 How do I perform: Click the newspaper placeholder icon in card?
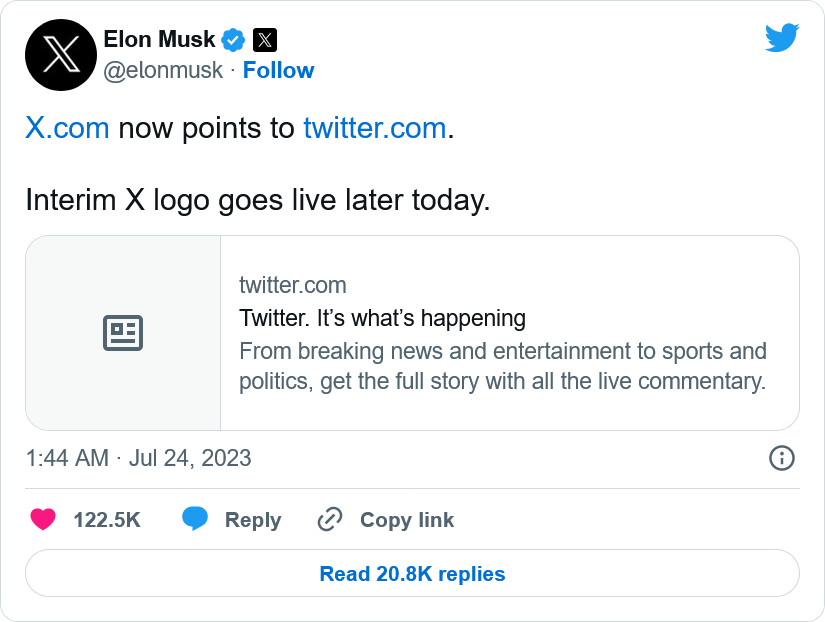point(123,333)
